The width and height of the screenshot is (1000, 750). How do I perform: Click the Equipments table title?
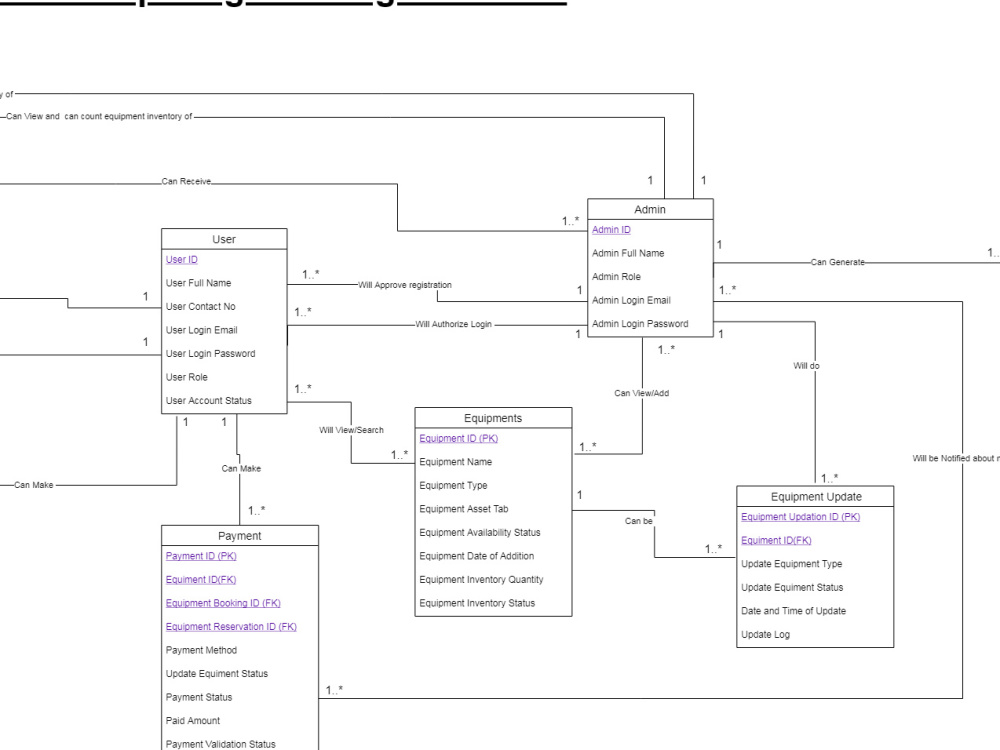(x=492, y=418)
